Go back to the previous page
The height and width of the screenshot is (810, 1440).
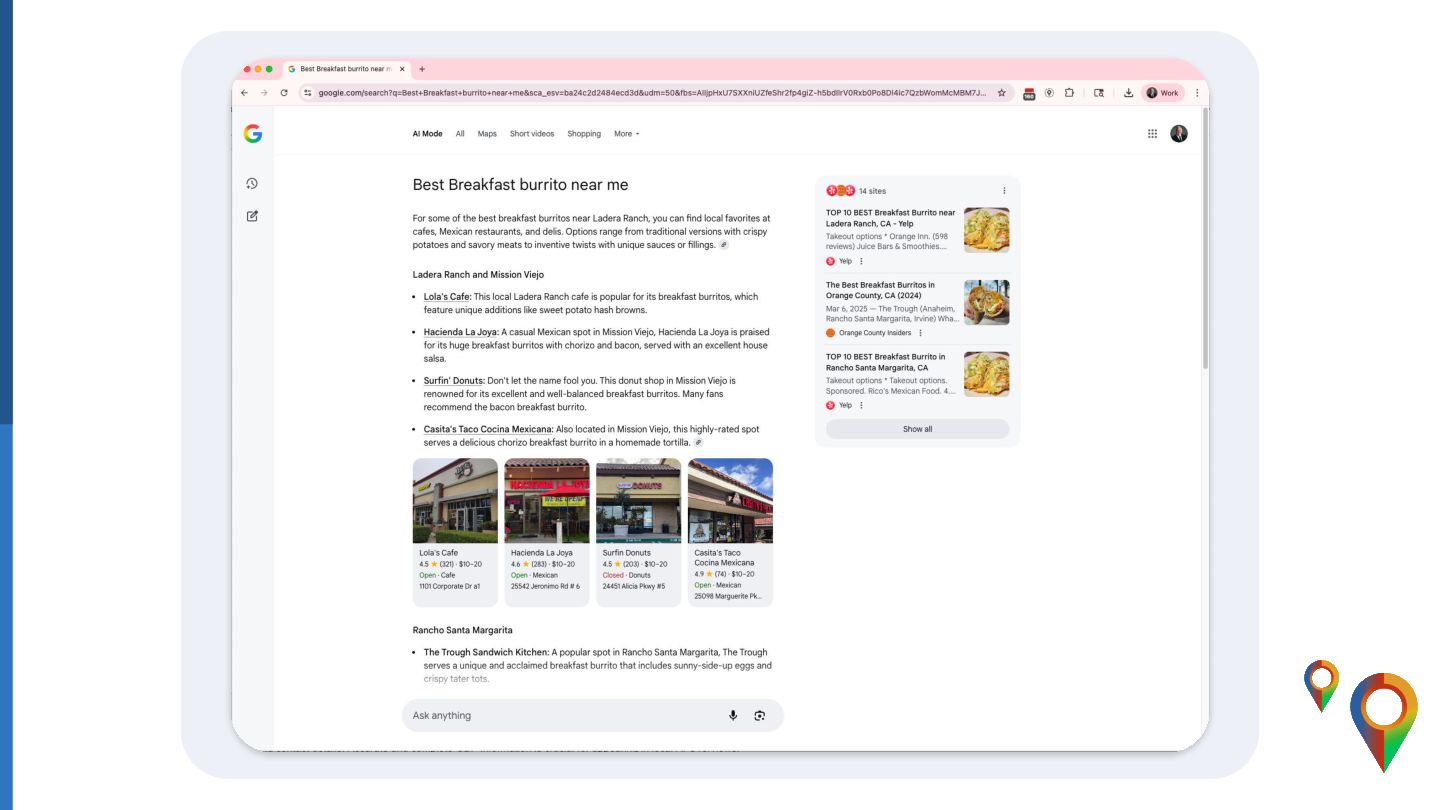click(245, 93)
